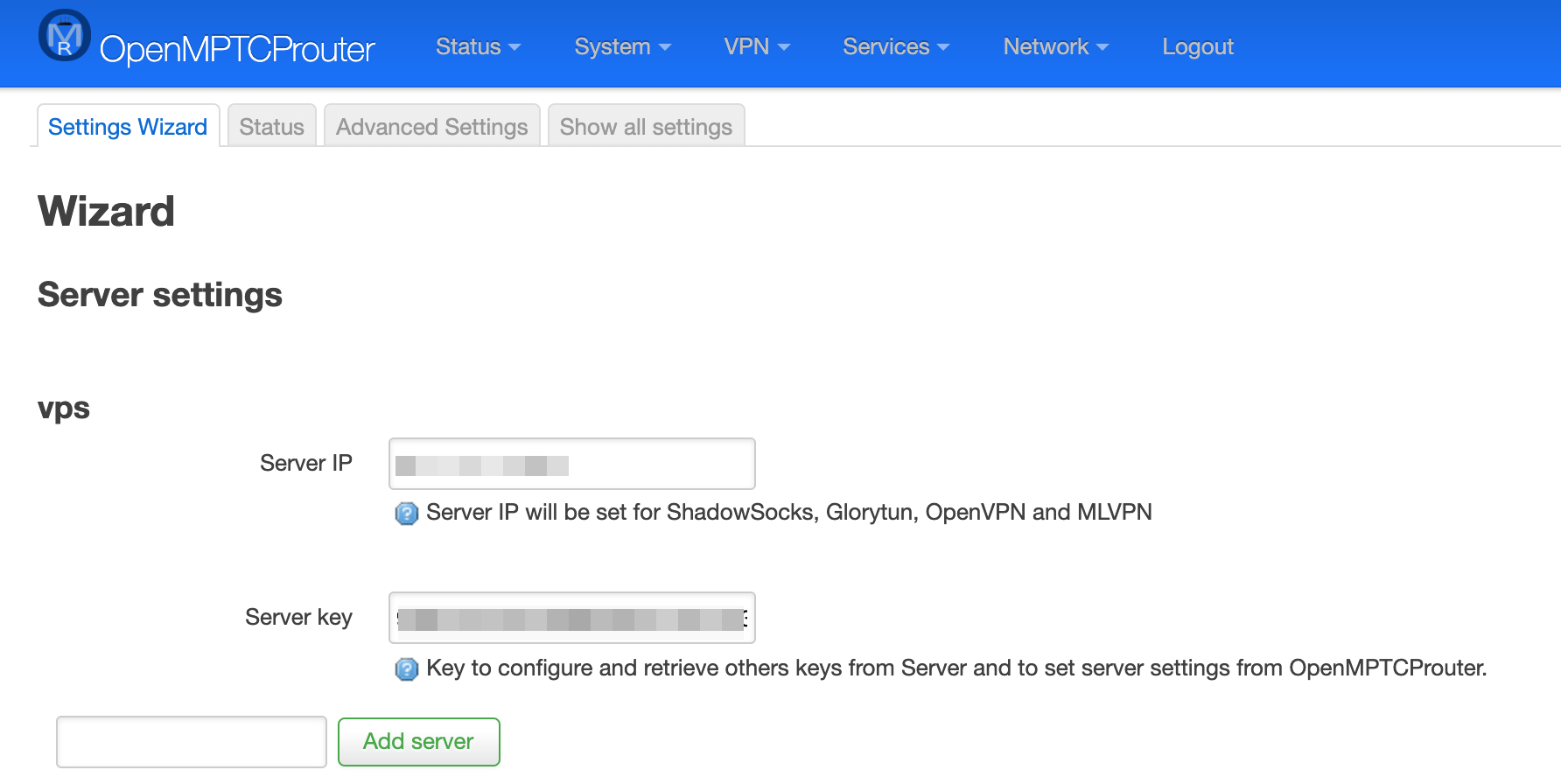This screenshot has width=1561, height=784.
Task: Open the VPN dropdown menu
Action: 757,46
